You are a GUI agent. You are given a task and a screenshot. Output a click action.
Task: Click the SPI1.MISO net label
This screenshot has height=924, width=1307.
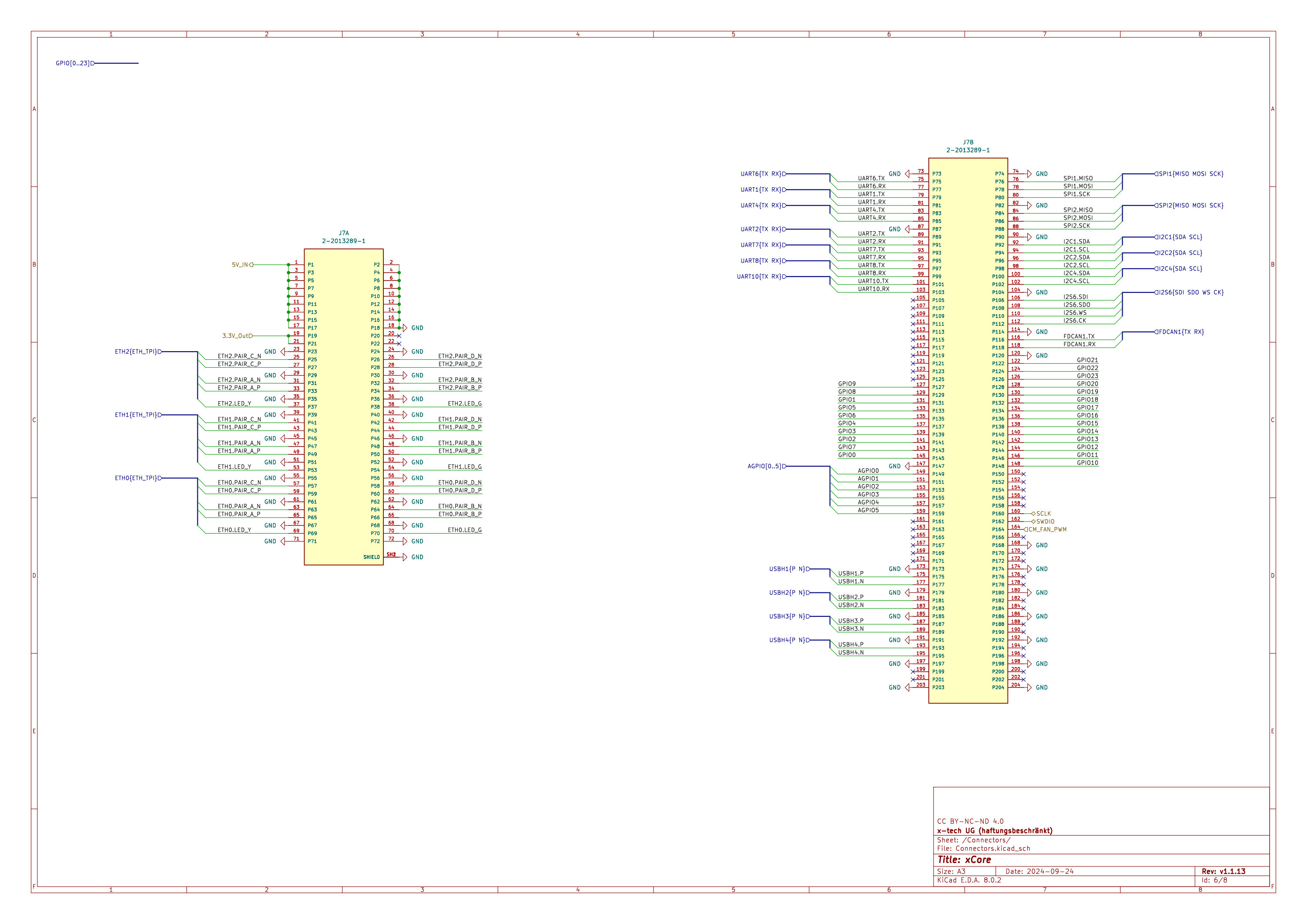[x=1078, y=178]
